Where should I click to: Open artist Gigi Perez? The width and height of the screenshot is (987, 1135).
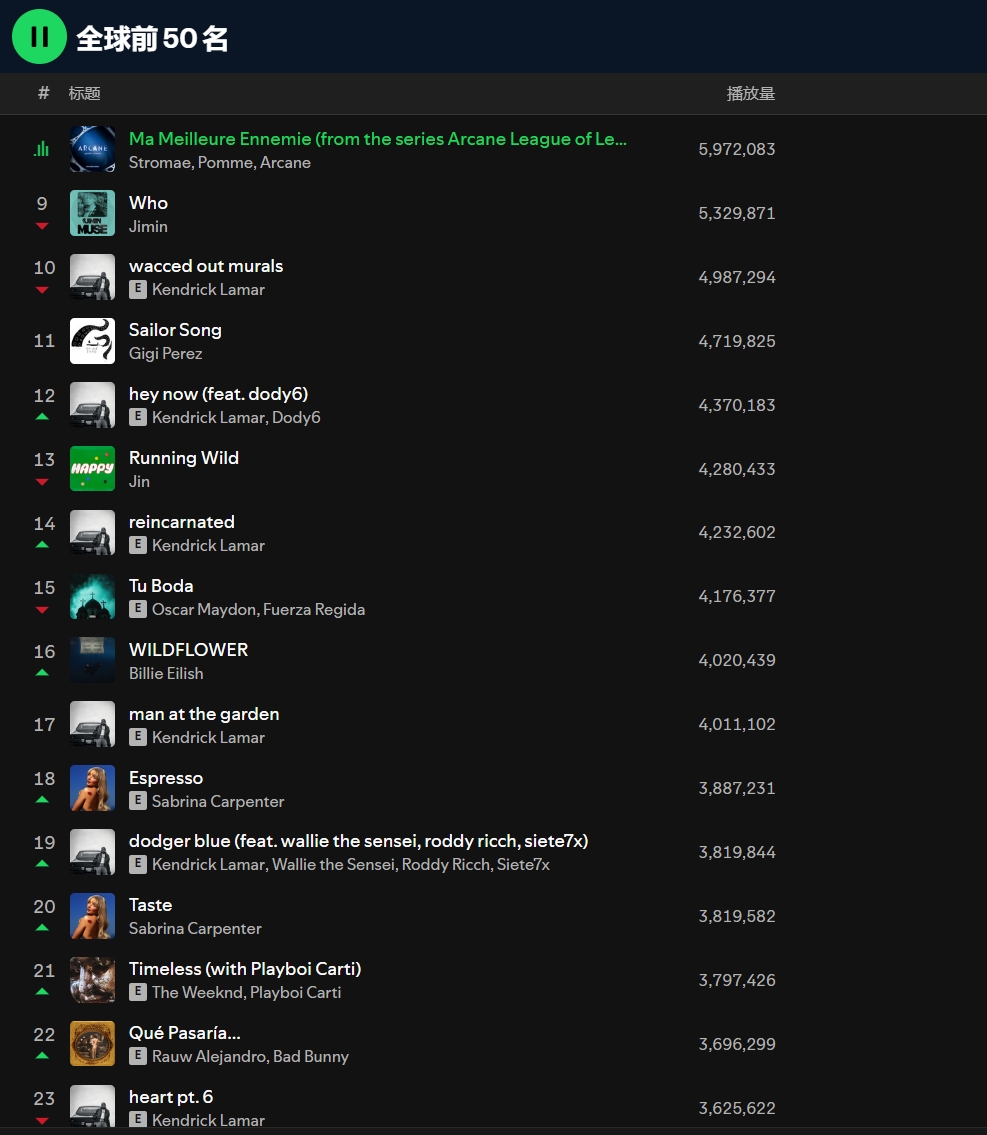(x=166, y=353)
